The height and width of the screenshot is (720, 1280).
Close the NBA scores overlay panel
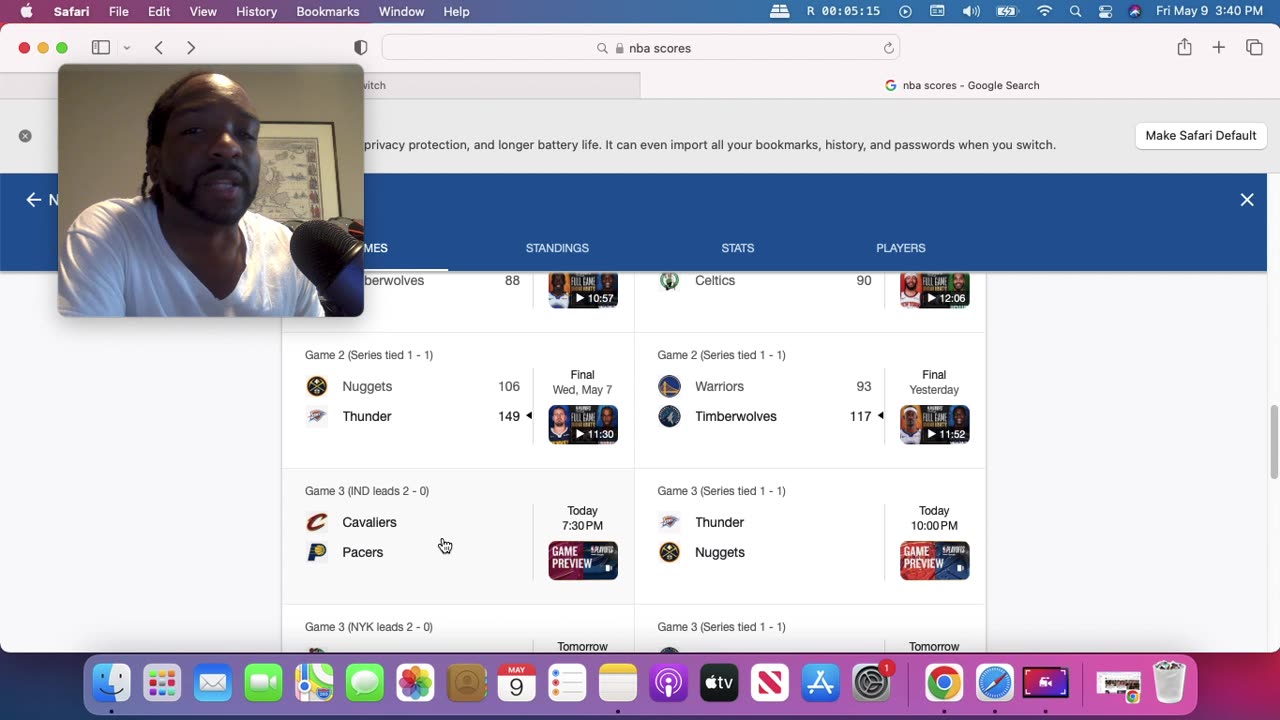point(1247,200)
